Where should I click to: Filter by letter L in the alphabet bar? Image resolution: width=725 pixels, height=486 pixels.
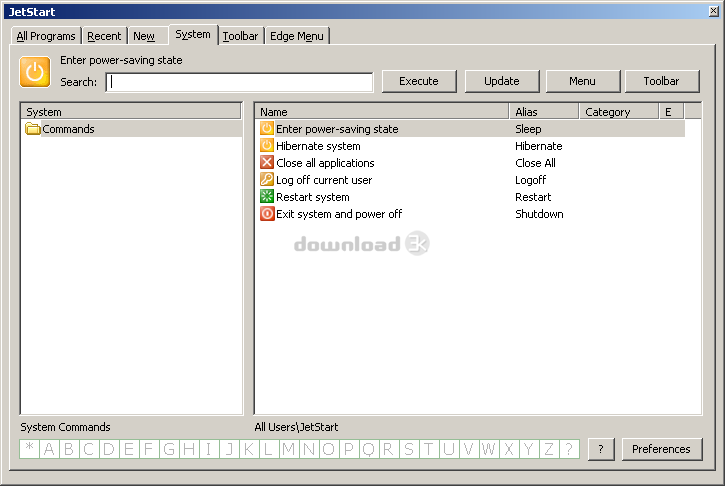click(x=269, y=449)
